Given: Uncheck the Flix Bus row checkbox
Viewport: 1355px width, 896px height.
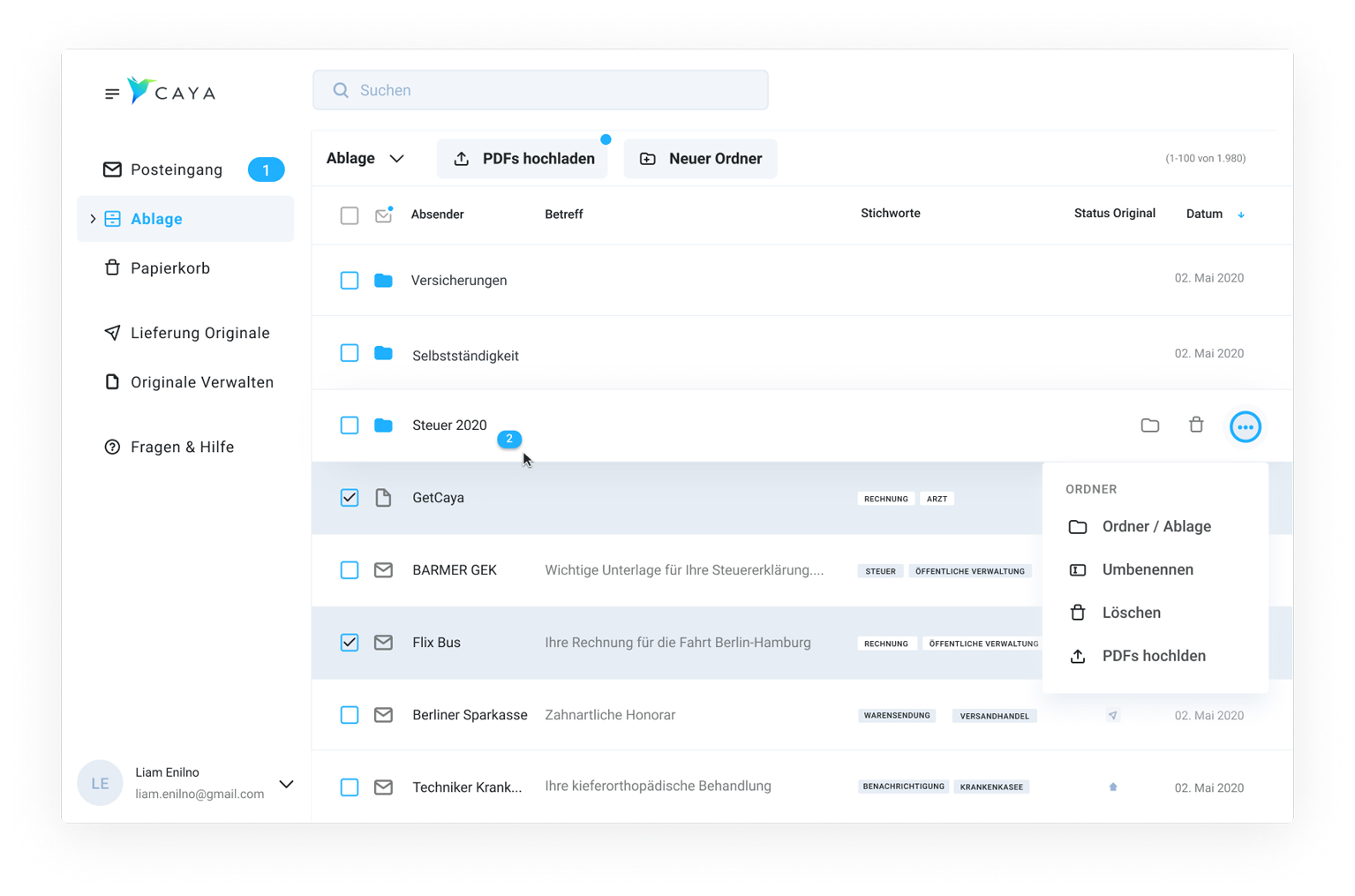Looking at the screenshot, I should (x=350, y=643).
